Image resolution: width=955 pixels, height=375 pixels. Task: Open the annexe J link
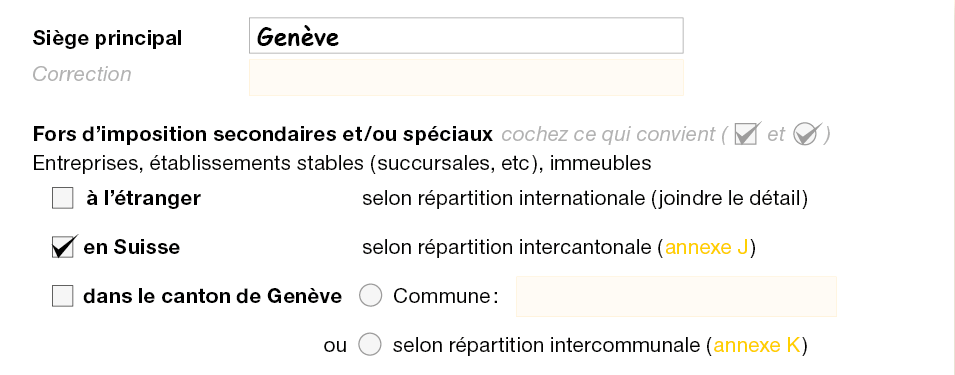click(x=707, y=248)
